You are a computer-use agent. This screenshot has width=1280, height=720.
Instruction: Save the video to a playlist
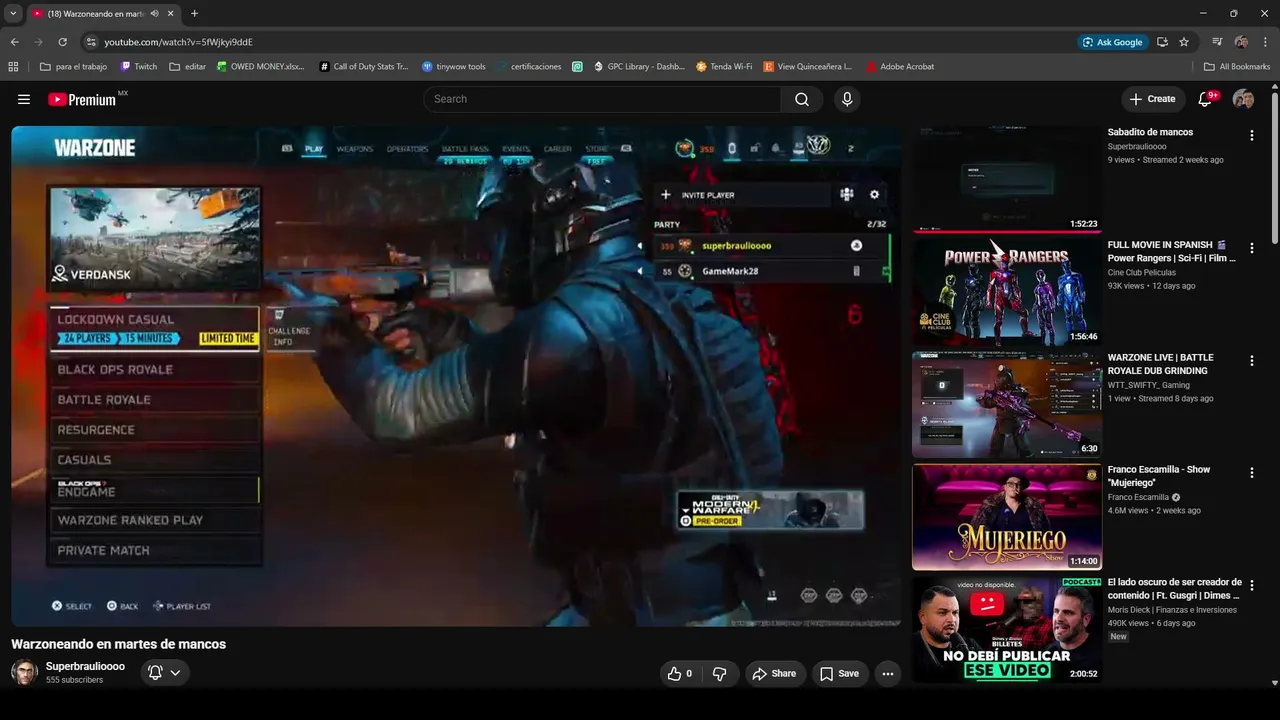(x=840, y=674)
